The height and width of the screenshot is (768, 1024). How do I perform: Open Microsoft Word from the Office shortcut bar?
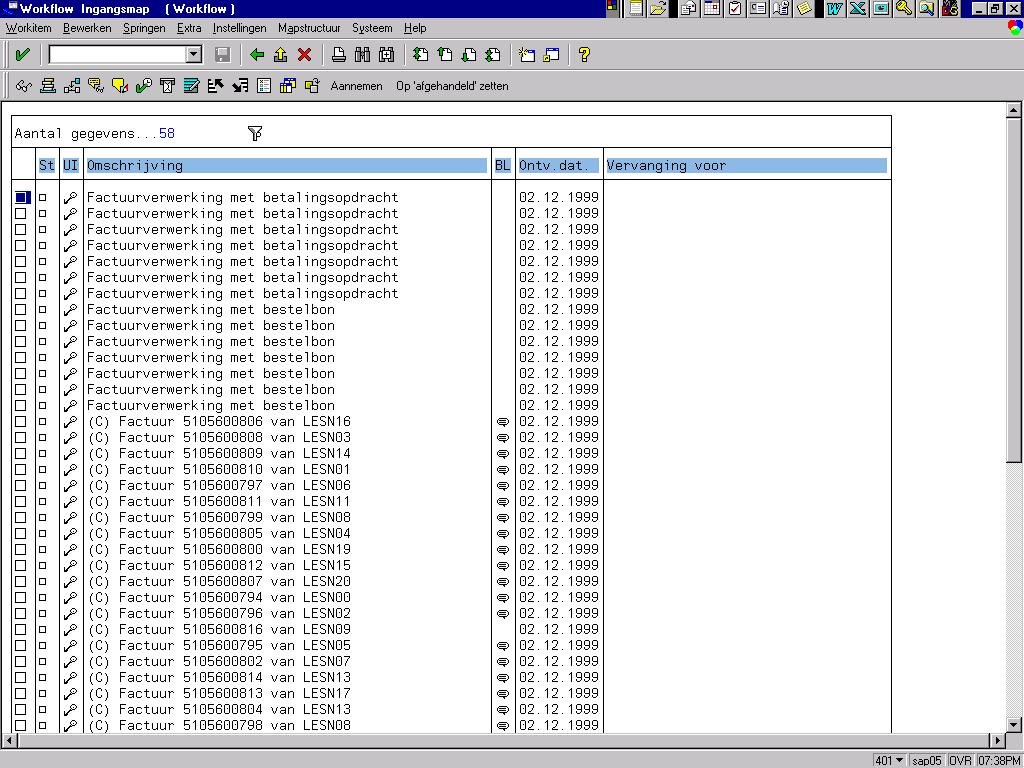pyautogui.click(x=834, y=8)
